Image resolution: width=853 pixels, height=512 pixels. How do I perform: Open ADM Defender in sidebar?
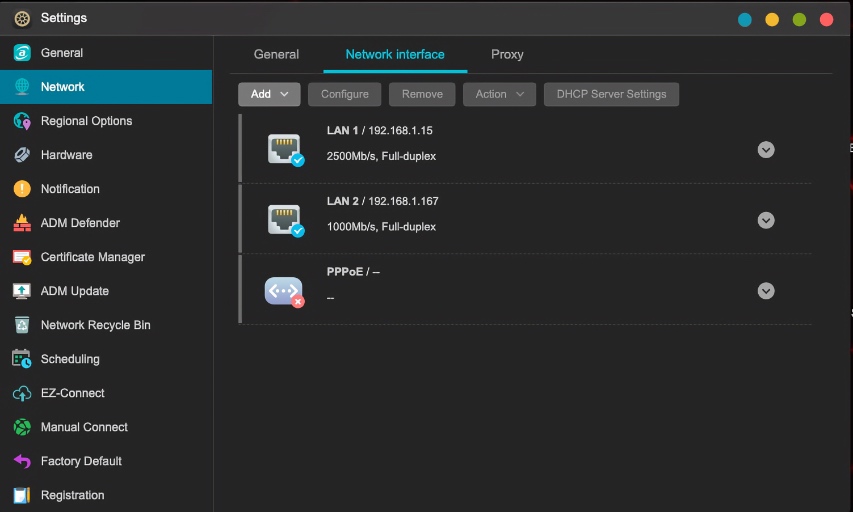[106, 223]
